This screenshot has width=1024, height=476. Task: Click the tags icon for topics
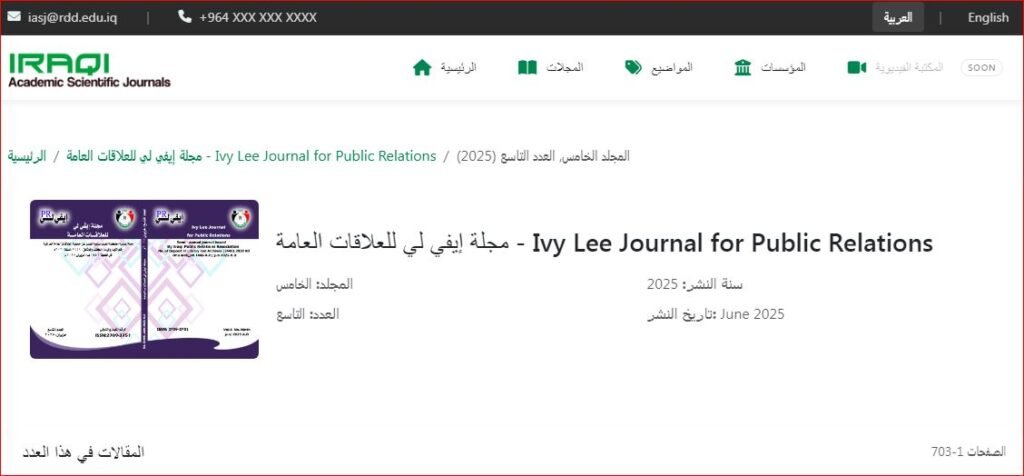coord(634,68)
